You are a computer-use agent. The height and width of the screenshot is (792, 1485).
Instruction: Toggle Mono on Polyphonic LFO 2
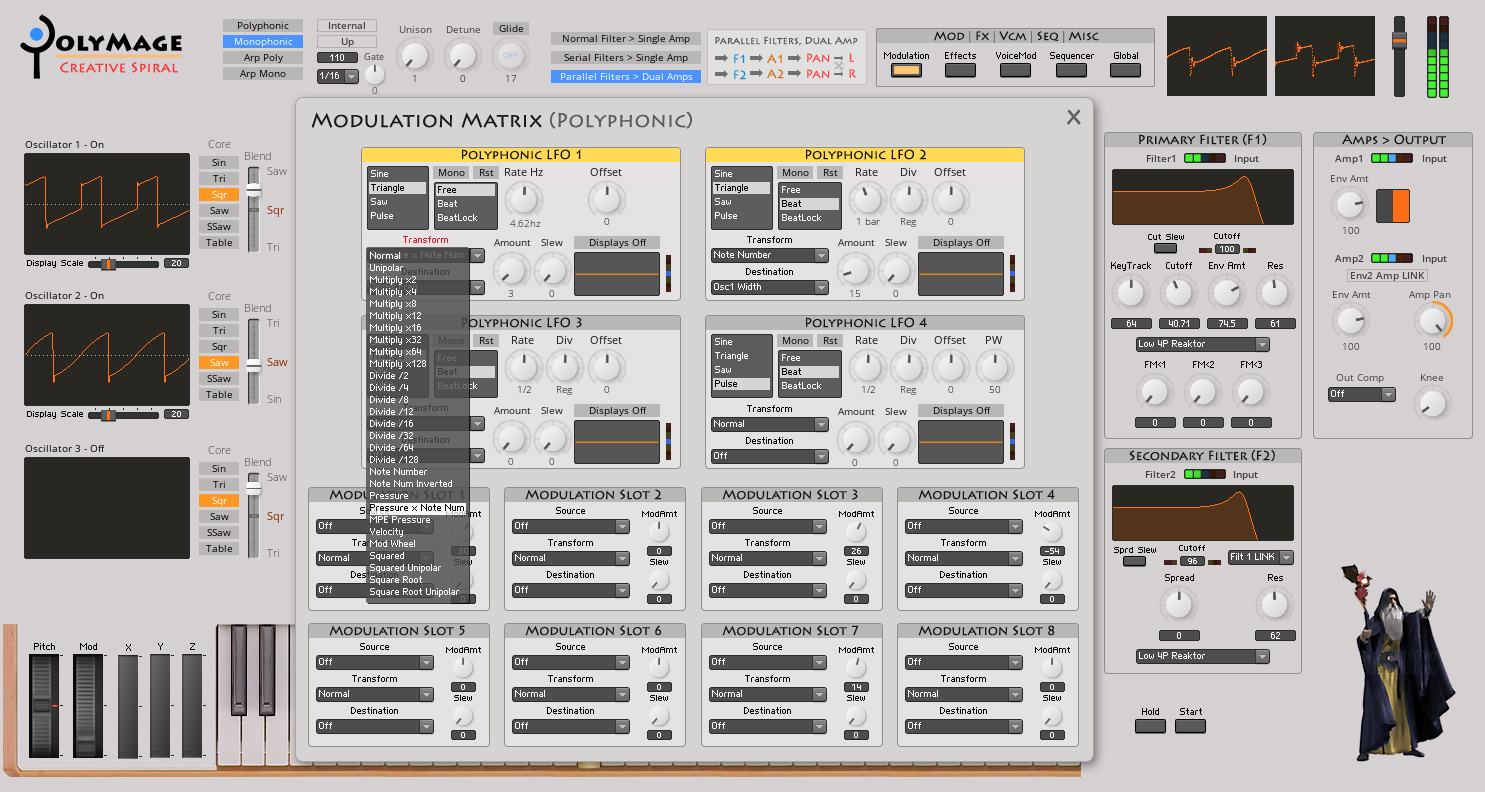[x=795, y=173]
